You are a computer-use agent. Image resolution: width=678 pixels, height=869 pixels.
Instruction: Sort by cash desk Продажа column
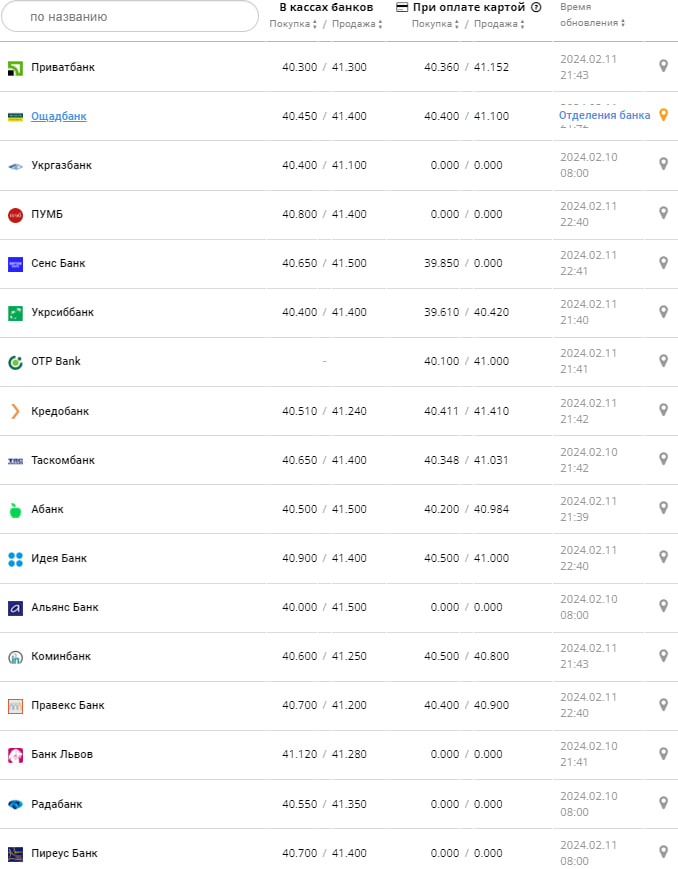[x=357, y=24]
